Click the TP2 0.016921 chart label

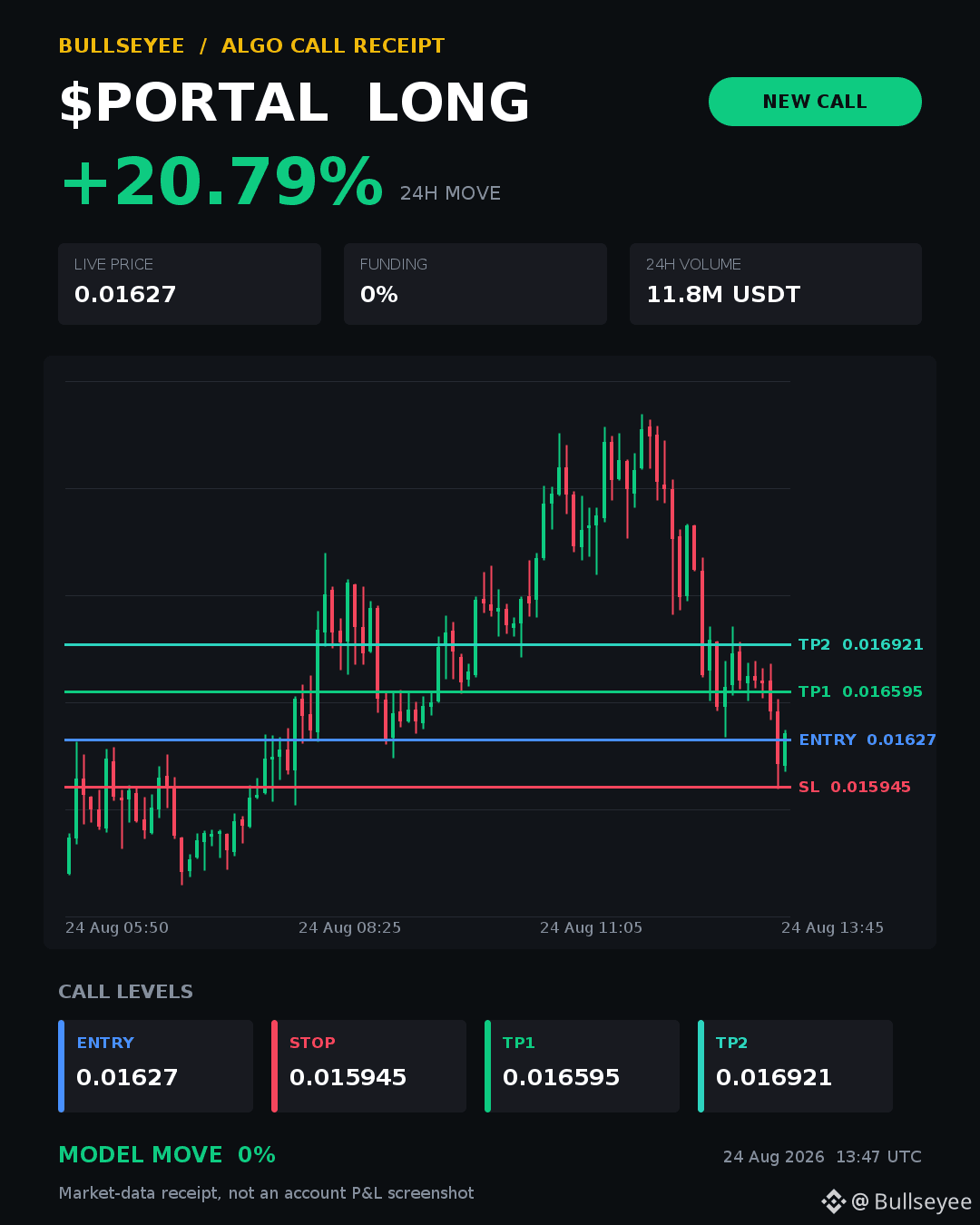tap(860, 644)
